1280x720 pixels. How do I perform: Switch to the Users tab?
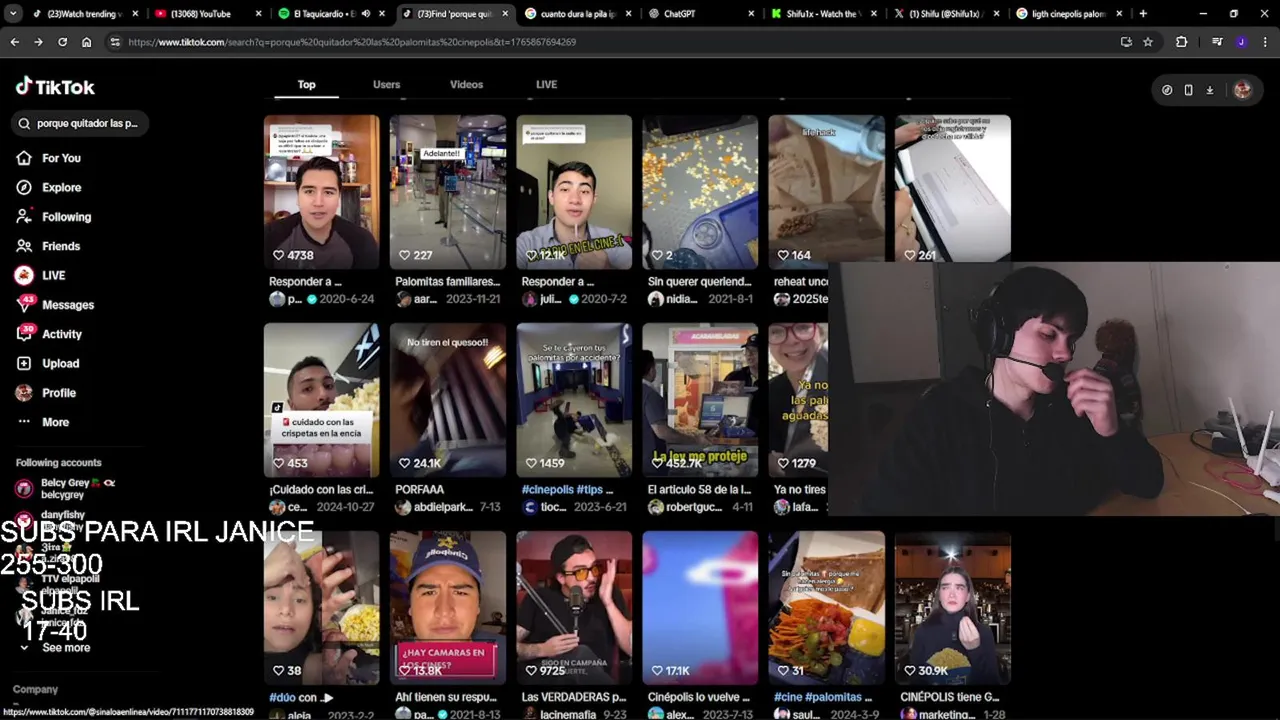pyautogui.click(x=386, y=85)
